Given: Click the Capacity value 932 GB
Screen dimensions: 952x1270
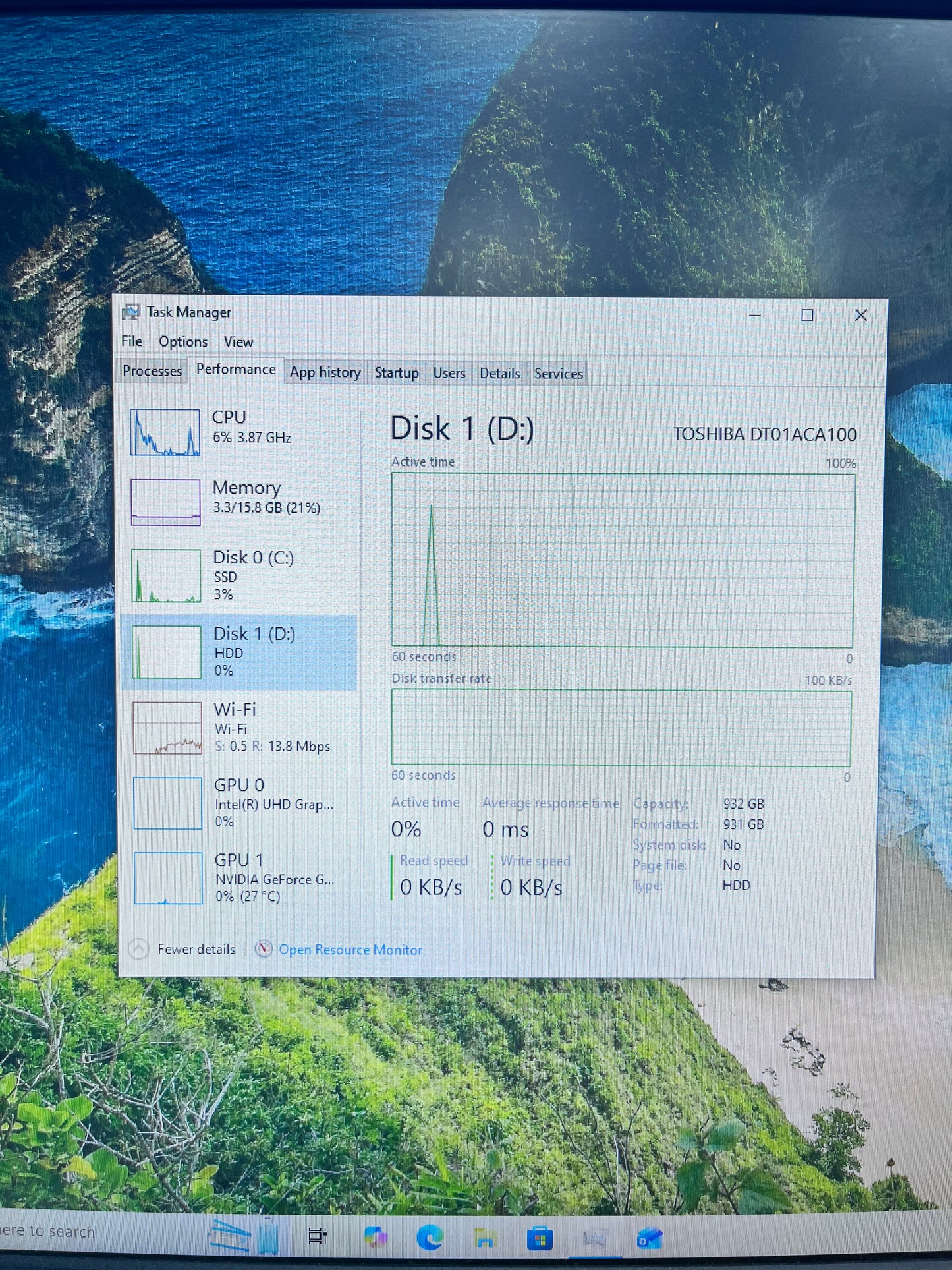Looking at the screenshot, I should point(744,804).
